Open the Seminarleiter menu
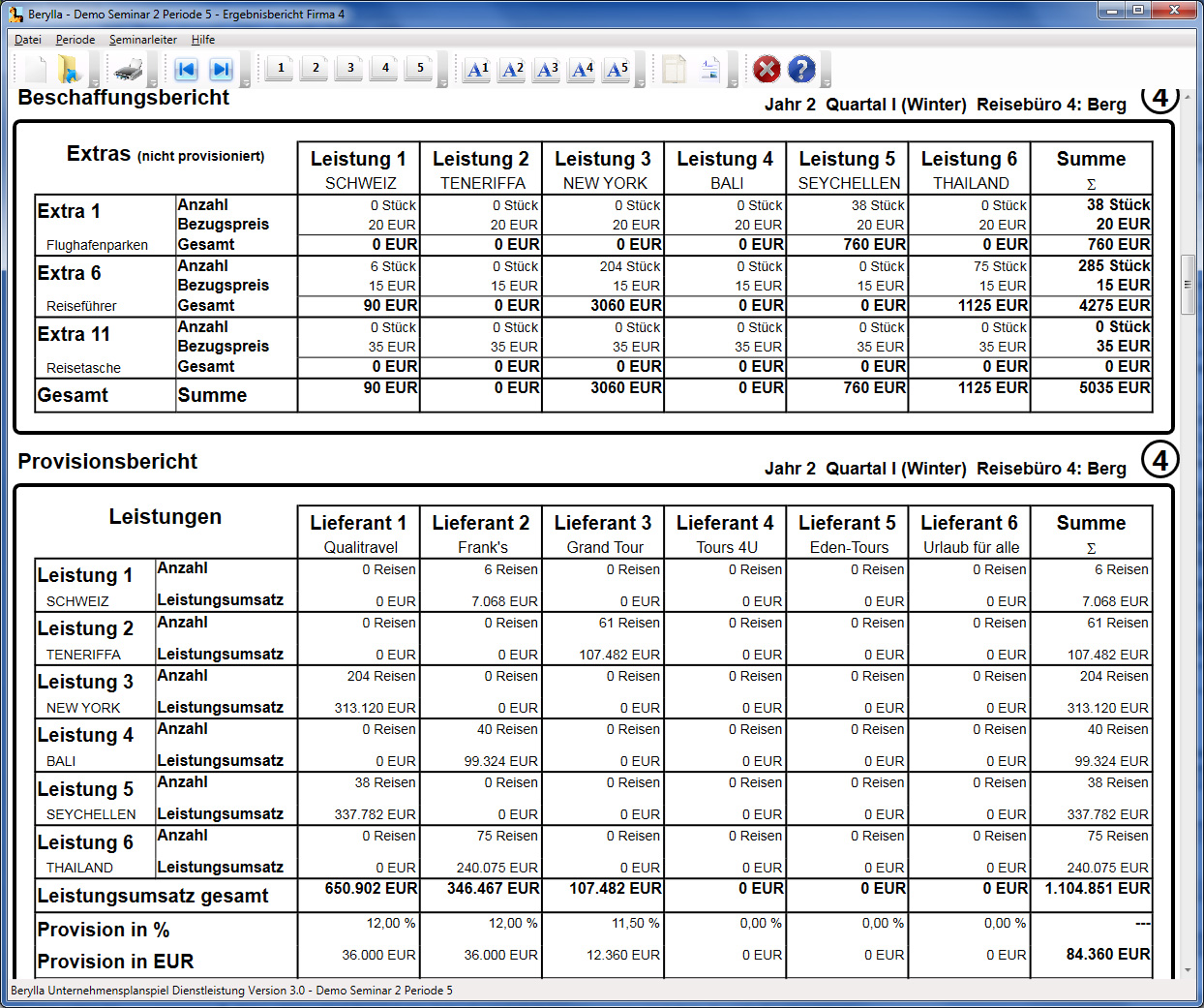 (142, 40)
